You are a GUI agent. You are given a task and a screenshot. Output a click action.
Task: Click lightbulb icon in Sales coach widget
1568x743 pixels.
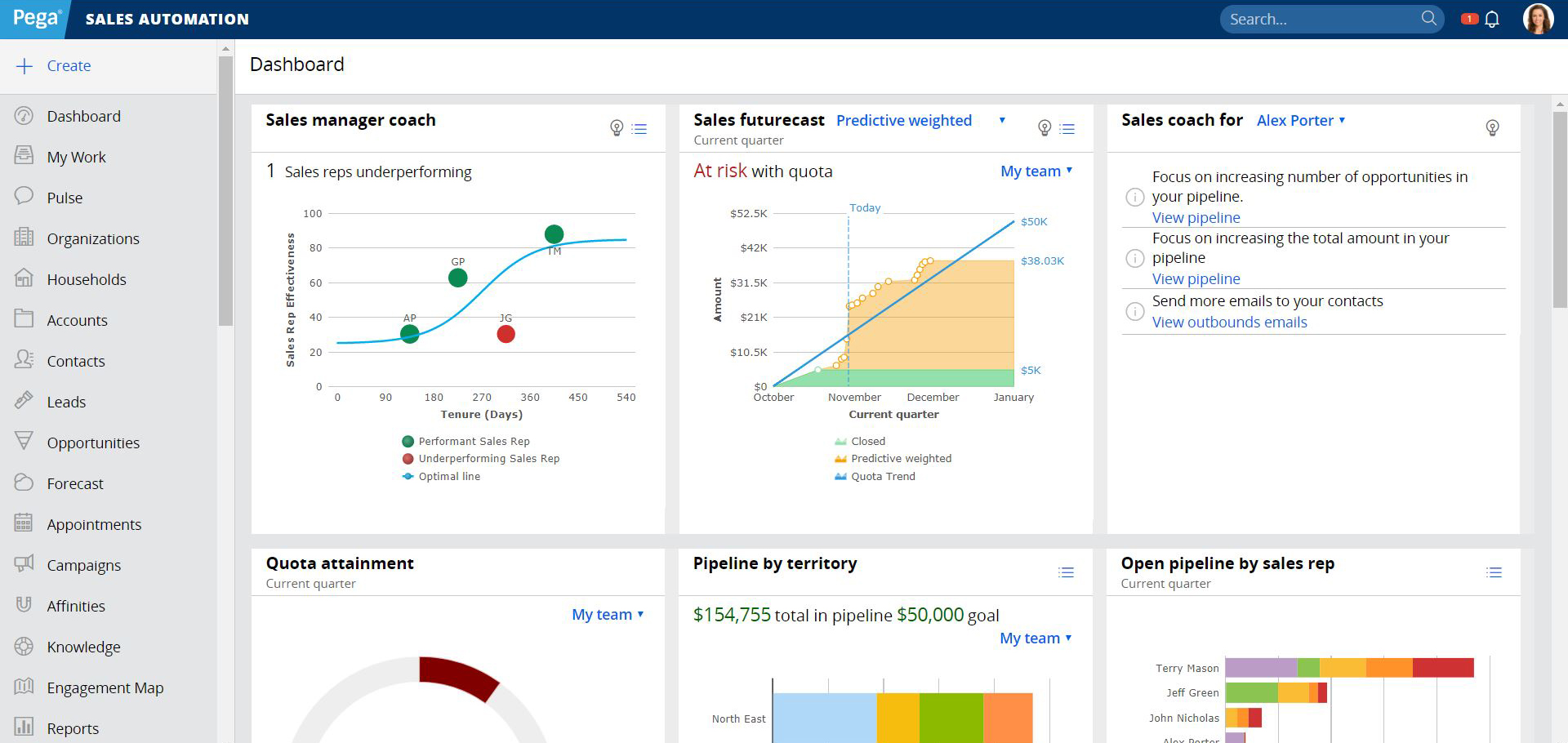1492,128
